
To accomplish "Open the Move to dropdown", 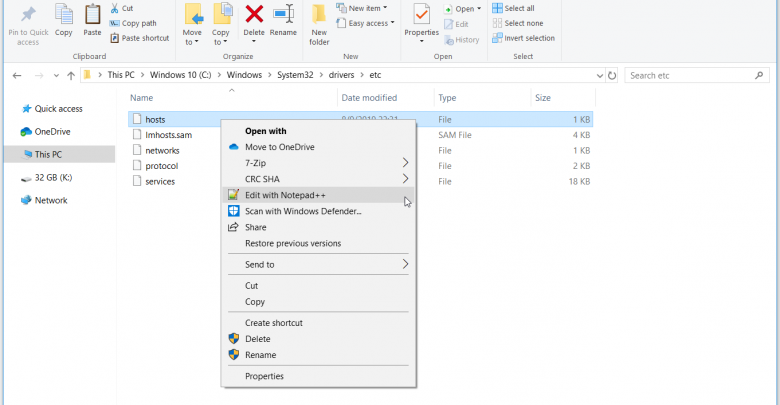I will click(192, 24).
